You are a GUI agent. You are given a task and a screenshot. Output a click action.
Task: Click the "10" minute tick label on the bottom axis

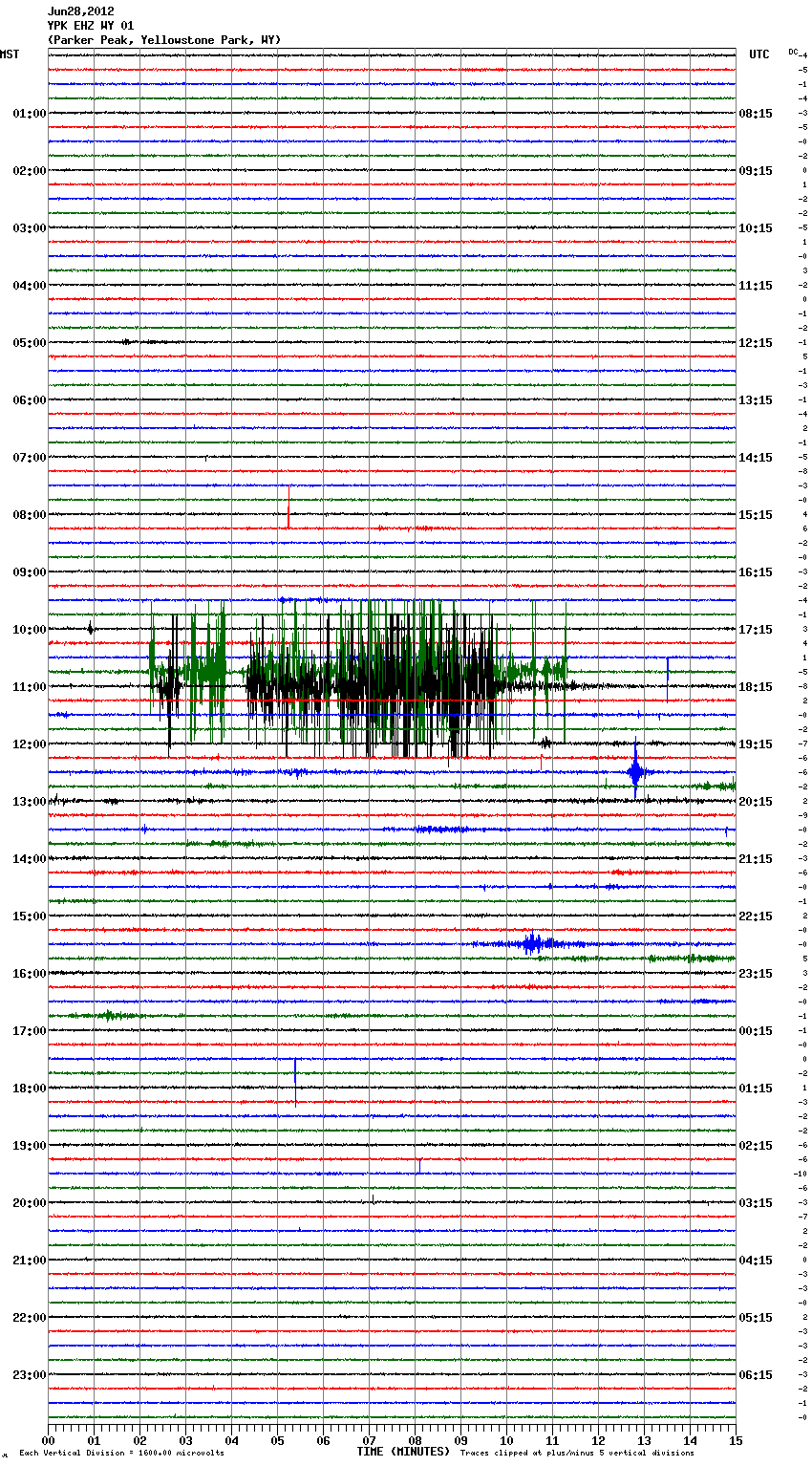point(506,1440)
